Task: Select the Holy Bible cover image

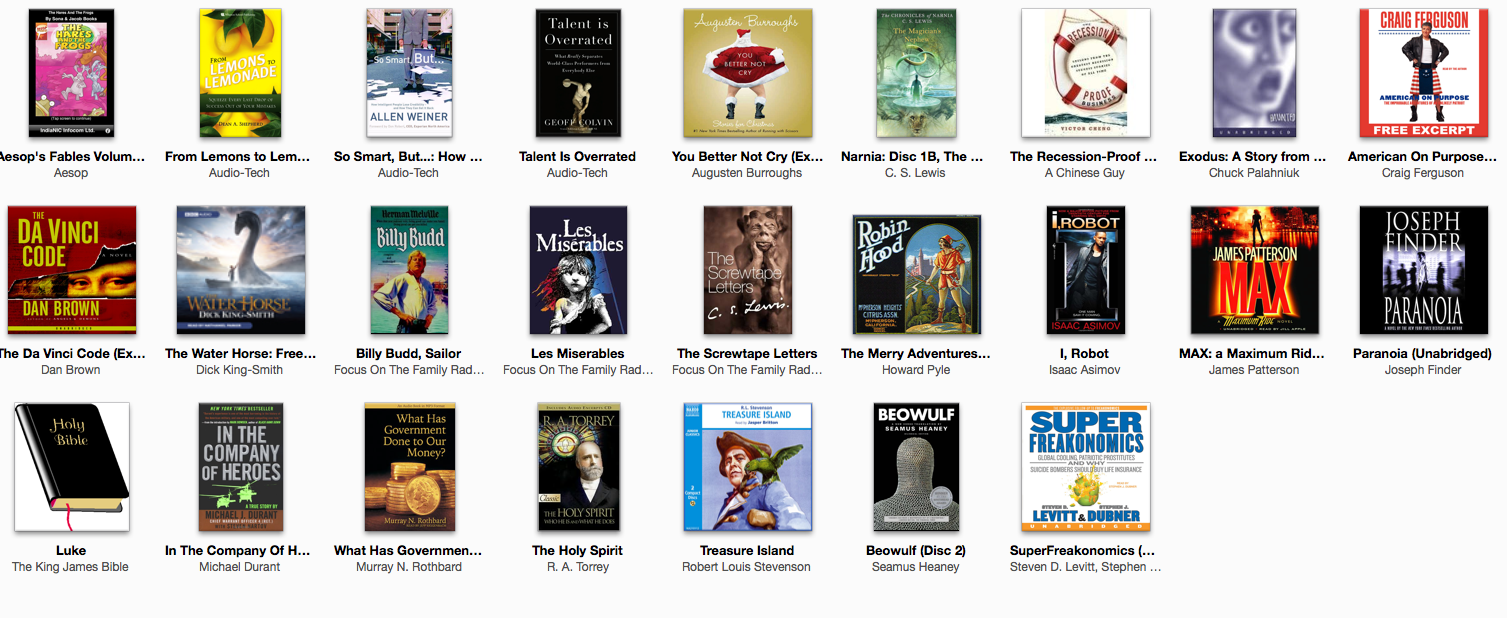Action: pyautogui.click(x=71, y=467)
